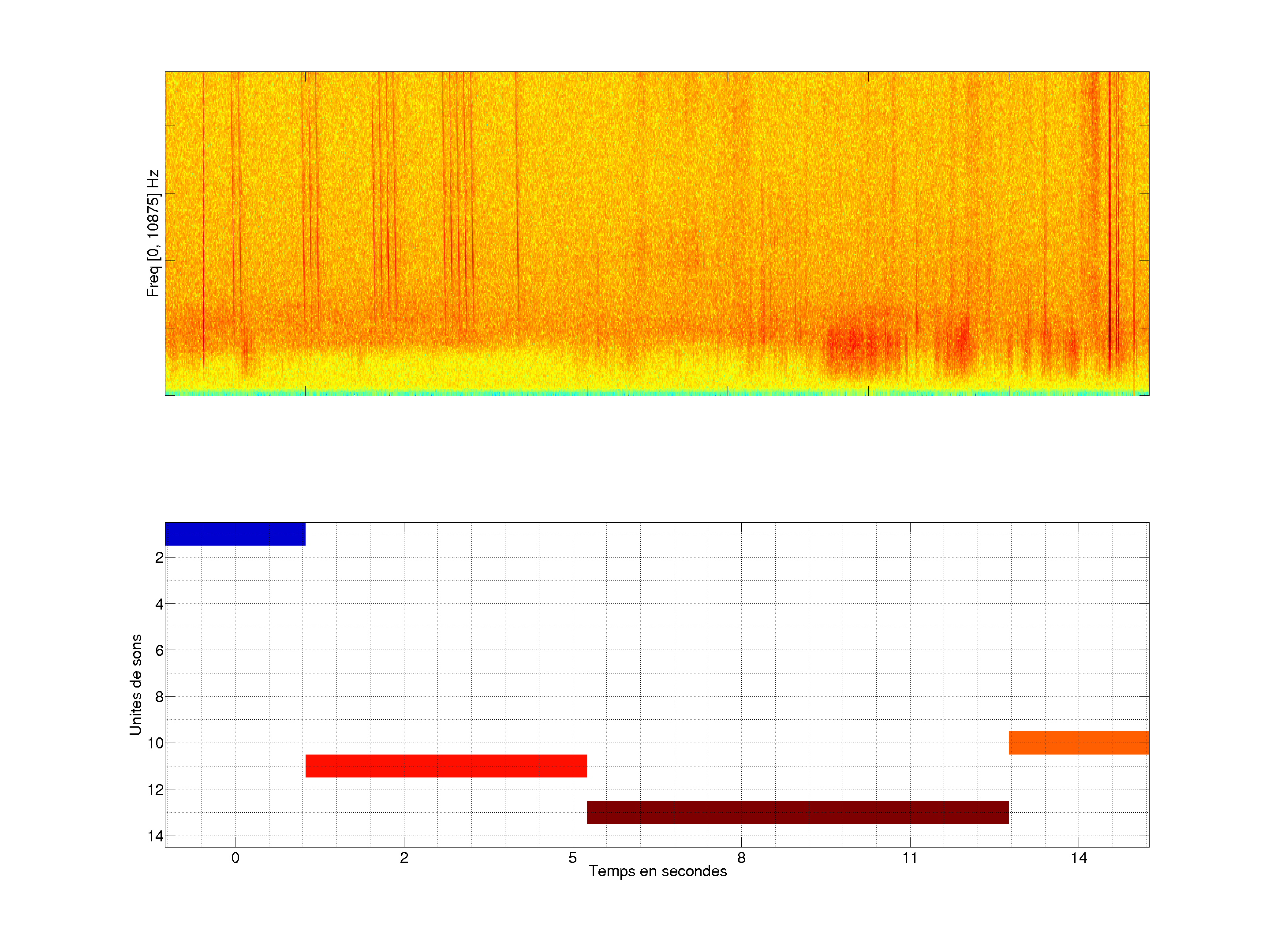
Task: Click the blue sound unit bar
Action: tap(235, 534)
